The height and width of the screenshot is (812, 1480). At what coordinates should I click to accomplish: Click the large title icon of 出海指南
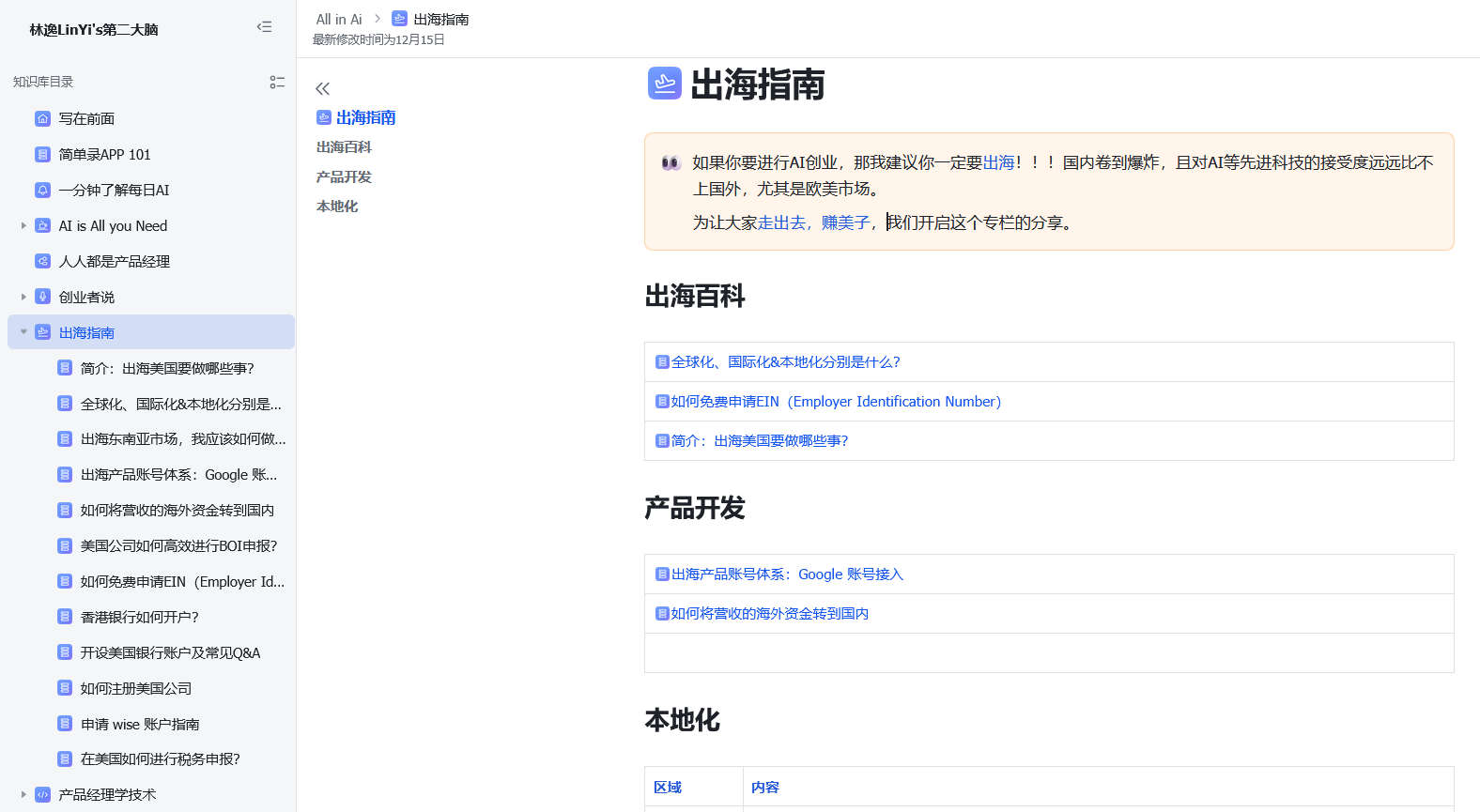coord(665,84)
